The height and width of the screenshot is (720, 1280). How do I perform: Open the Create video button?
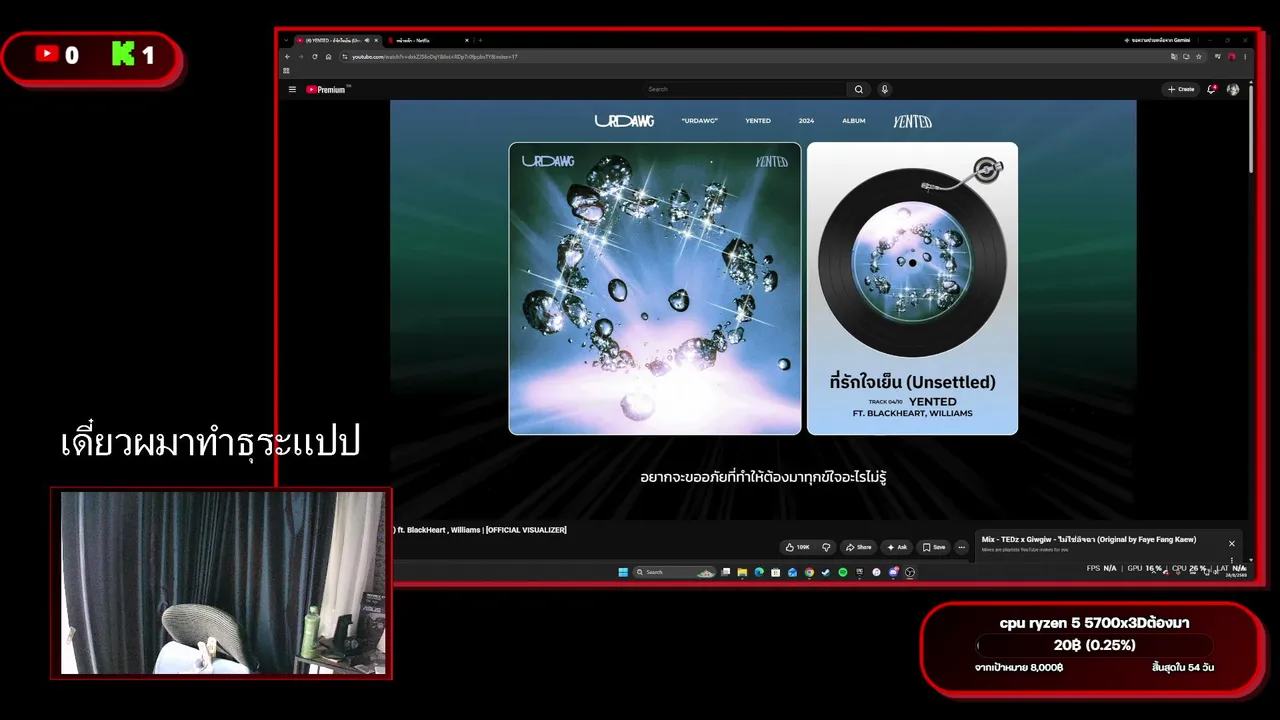(1181, 89)
